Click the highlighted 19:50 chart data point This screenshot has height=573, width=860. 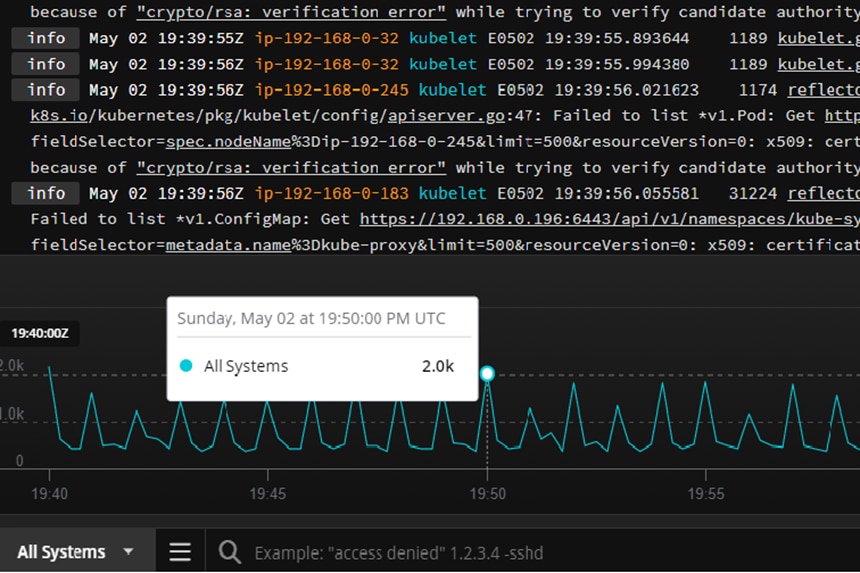click(487, 374)
